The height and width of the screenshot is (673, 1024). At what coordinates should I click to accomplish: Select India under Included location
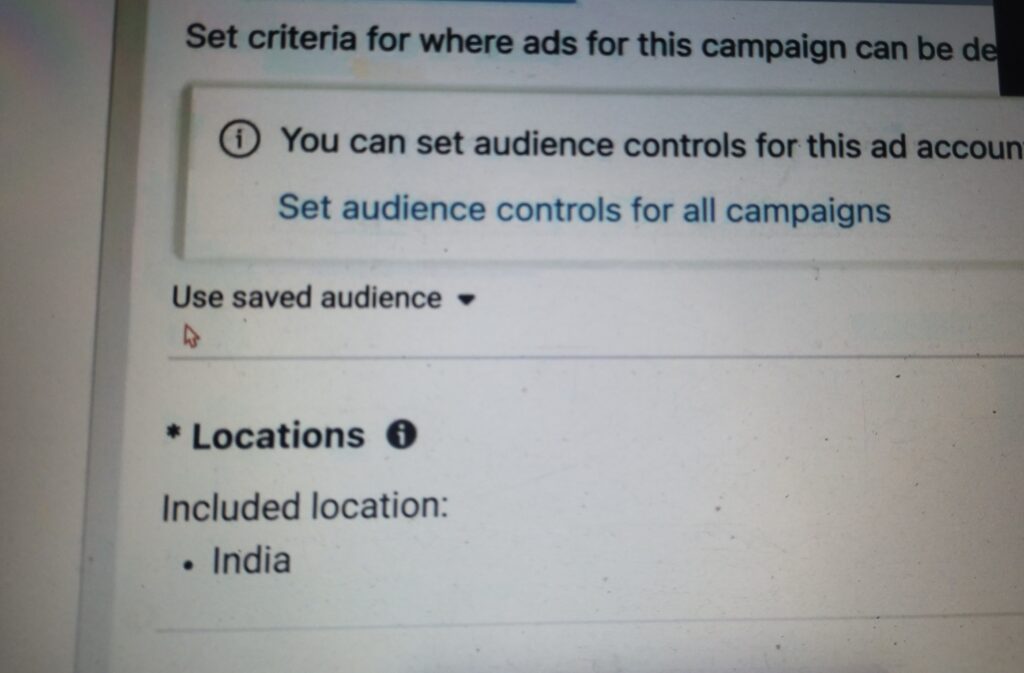coord(251,560)
